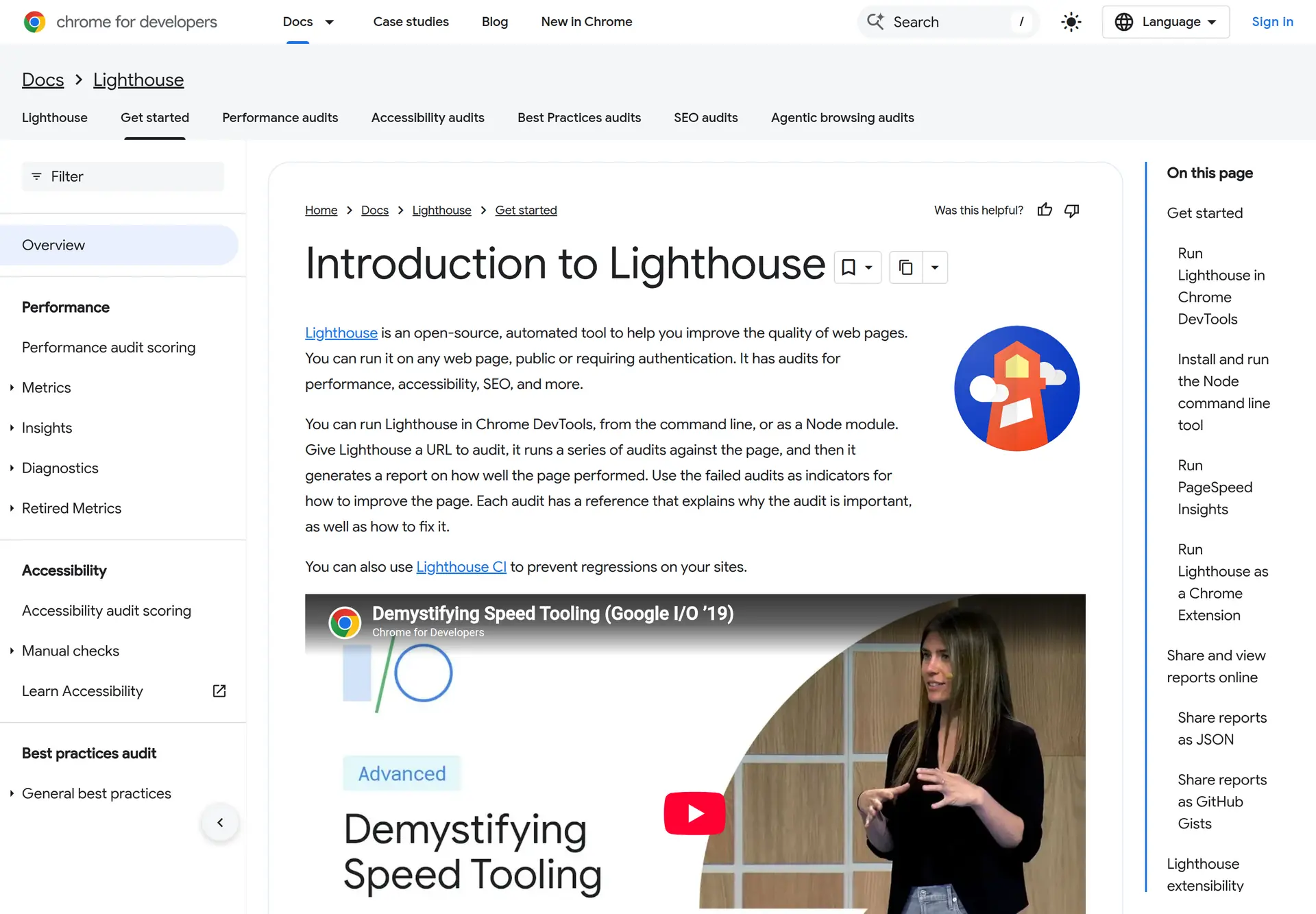Open the video title link

point(552,614)
